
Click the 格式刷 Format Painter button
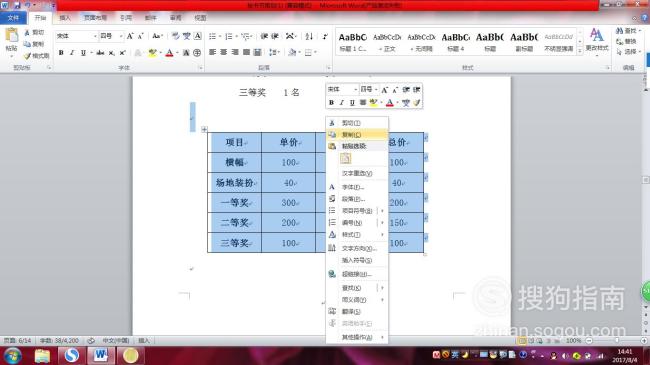click(x=36, y=56)
